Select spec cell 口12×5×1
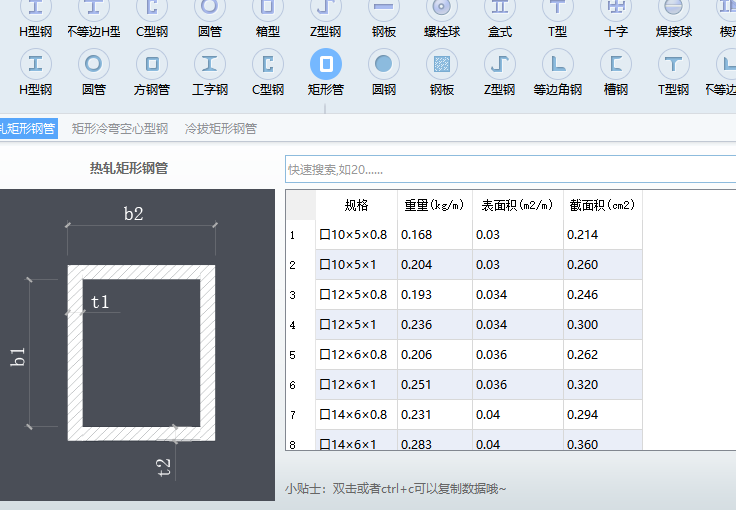 coord(356,325)
